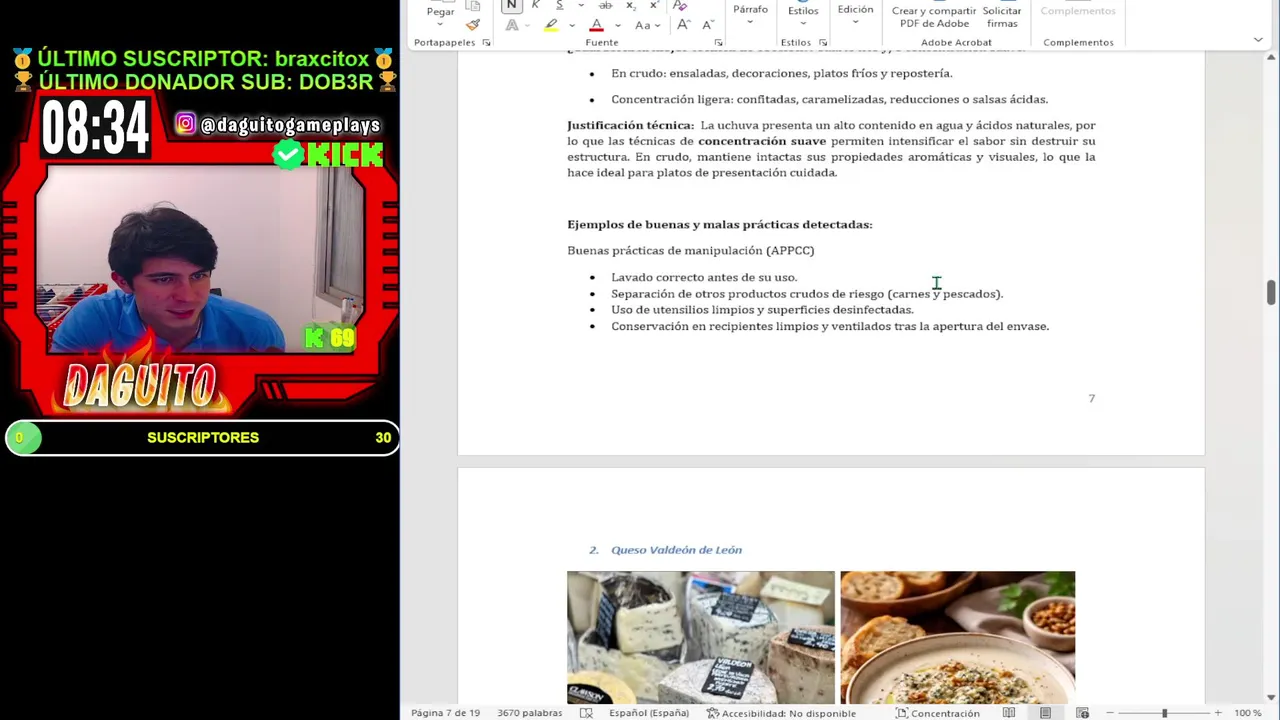Click bullet 'Uso de utensilios limpios' line
Image resolution: width=1280 pixels, height=720 pixels.
click(762, 310)
